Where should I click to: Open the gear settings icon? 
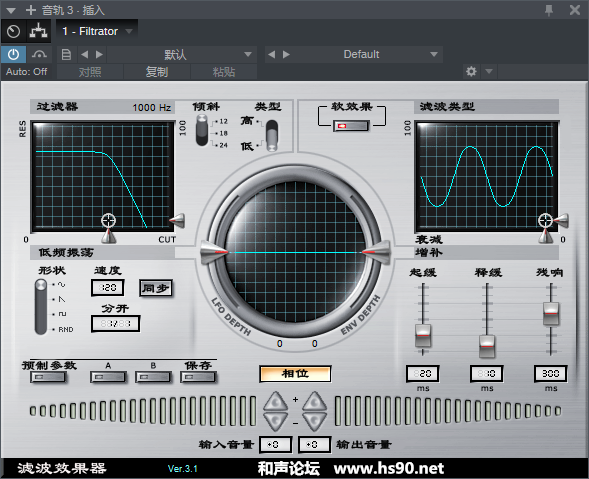(x=471, y=71)
